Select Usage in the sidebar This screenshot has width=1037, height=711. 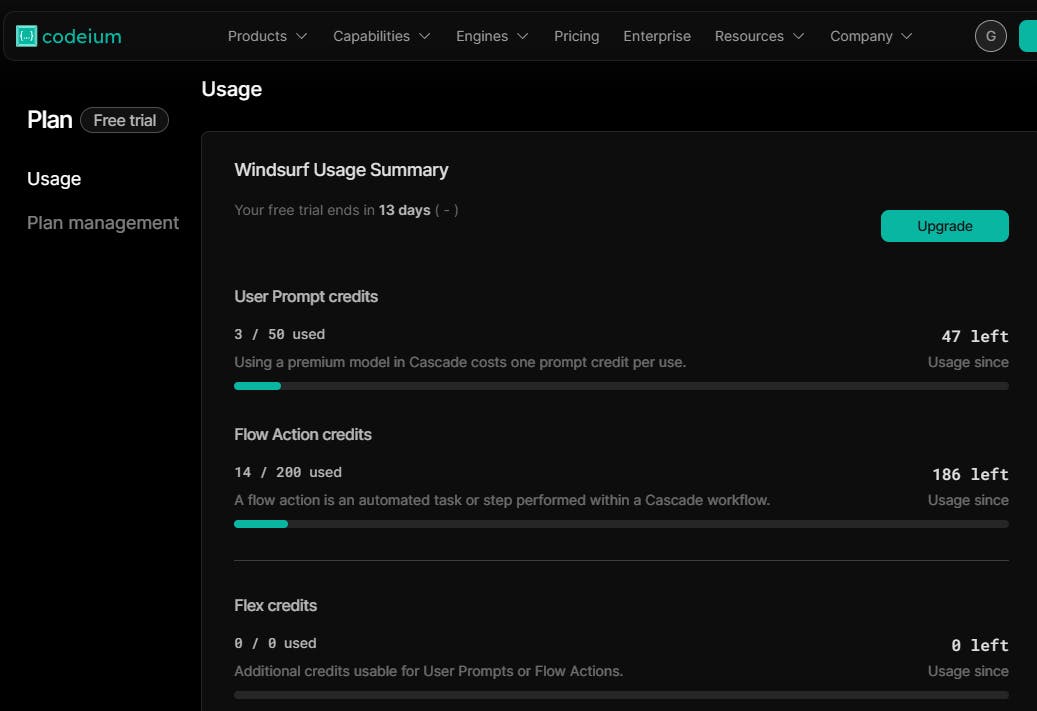(x=54, y=179)
